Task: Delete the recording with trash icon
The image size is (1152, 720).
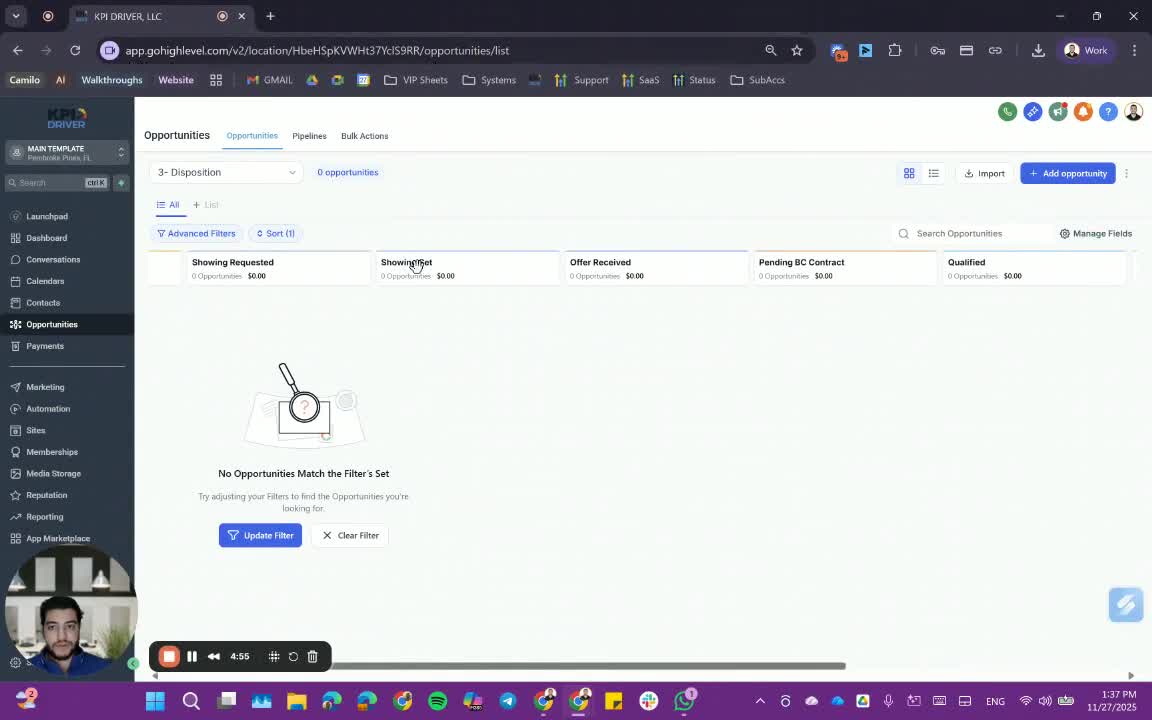Action: tap(312, 656)
